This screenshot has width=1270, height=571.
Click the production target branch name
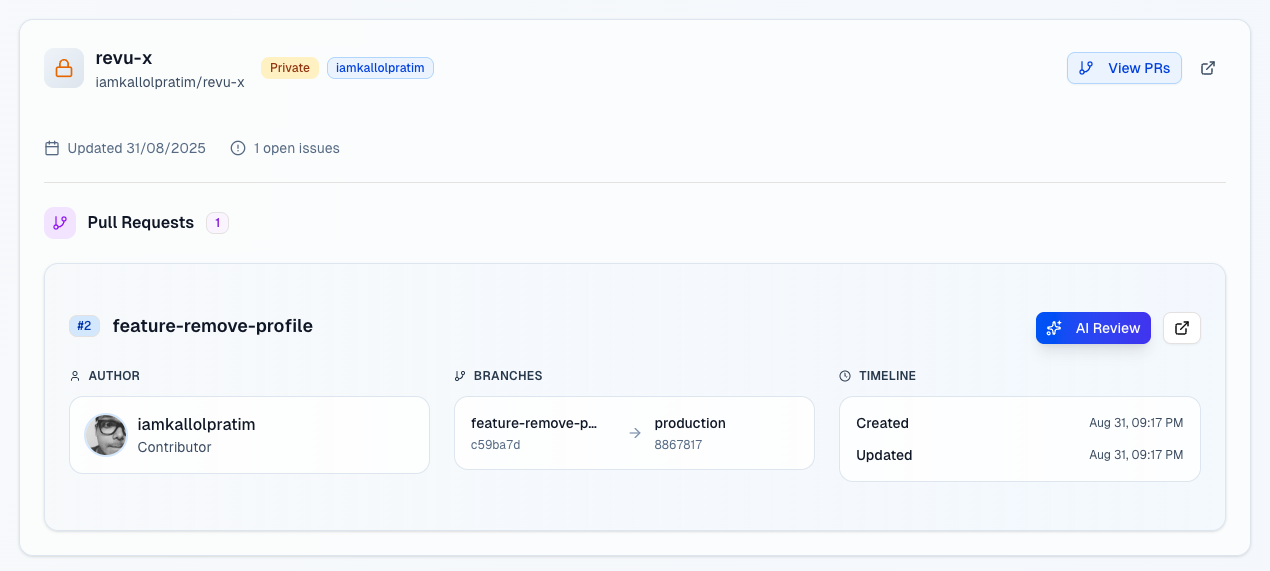[x=690, y=423]
